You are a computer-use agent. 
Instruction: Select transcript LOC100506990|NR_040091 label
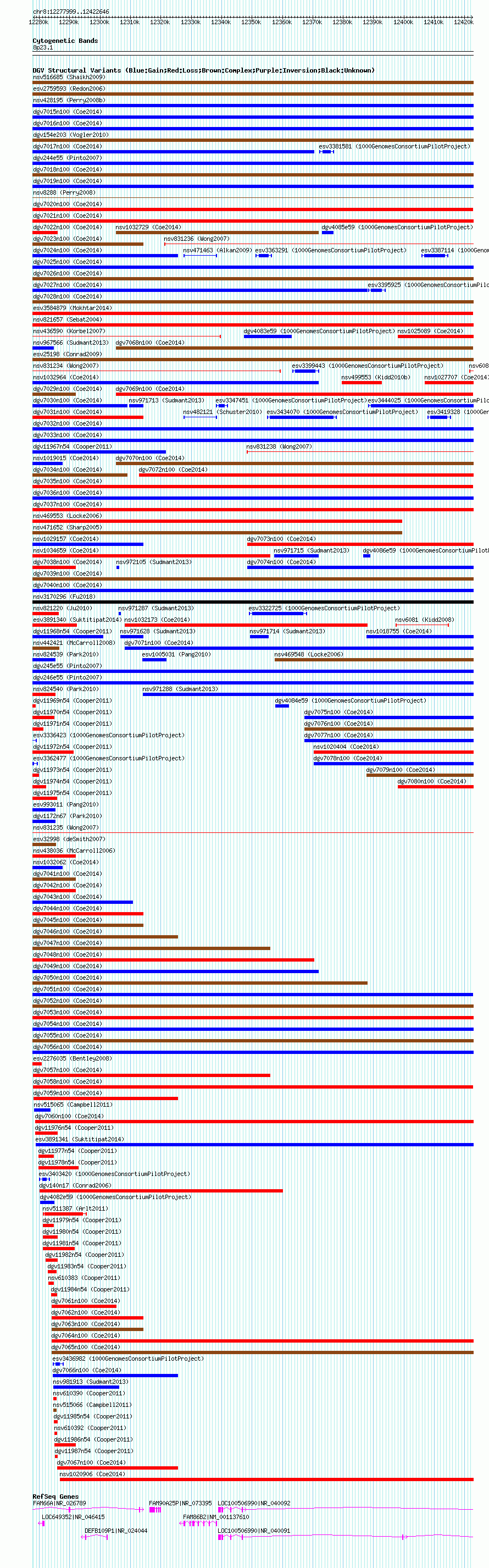click(254, 1531)
